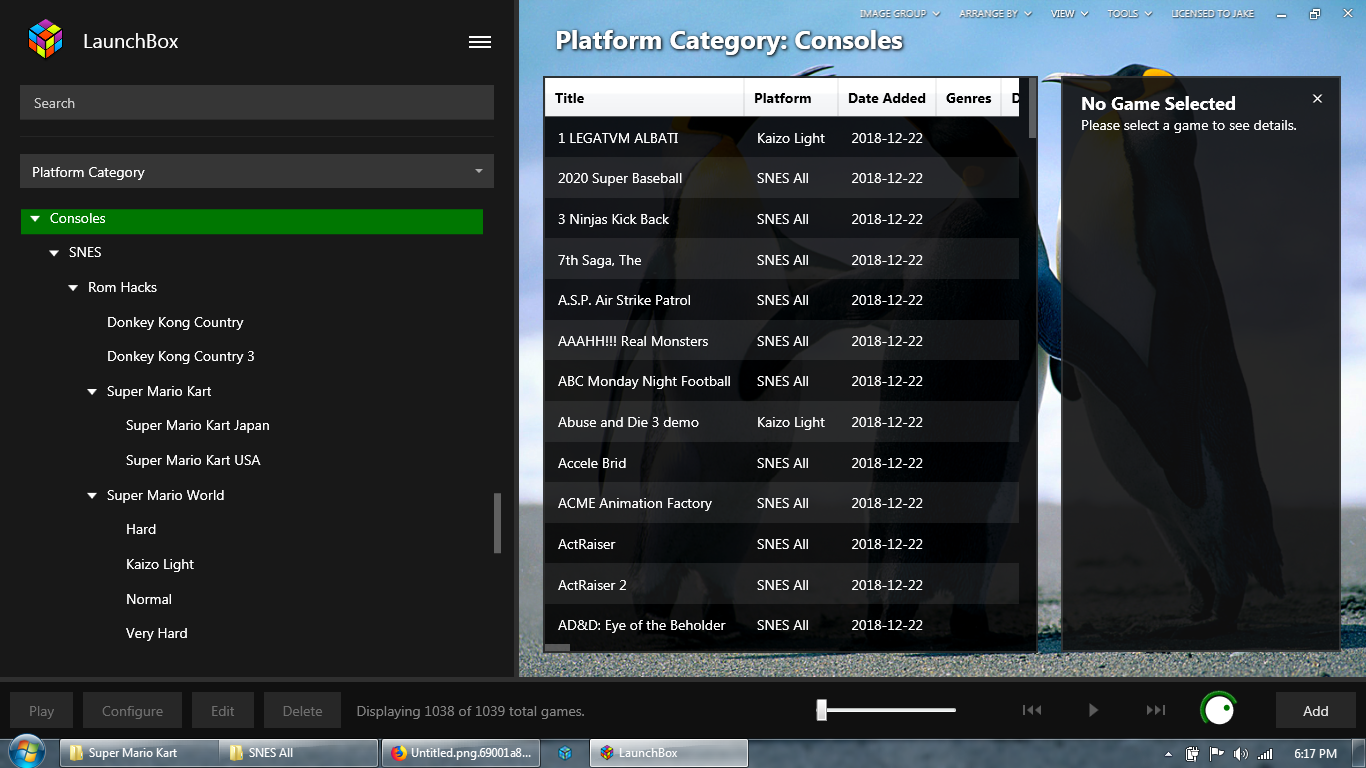Select the LaunchBox taskbar button
The image size is (1366, 768).
[669, 753]
